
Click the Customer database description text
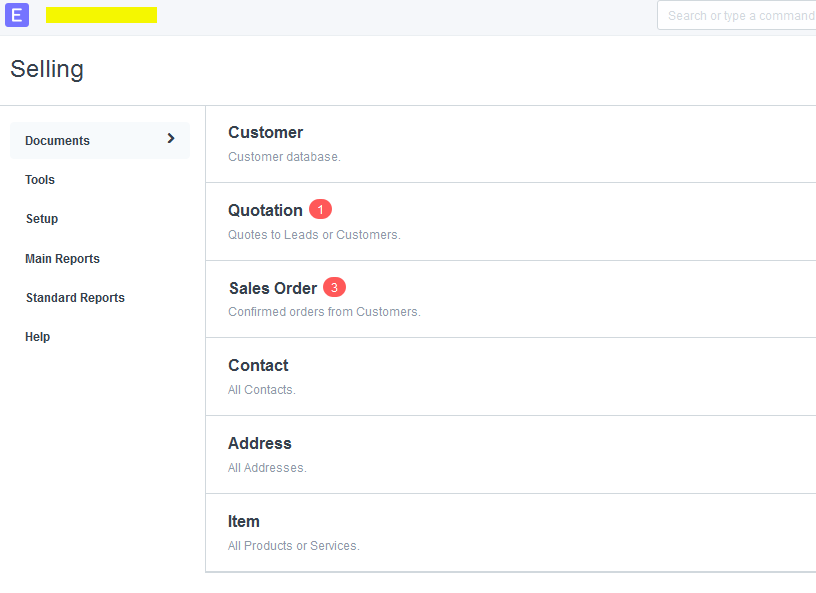click(284, 157)
